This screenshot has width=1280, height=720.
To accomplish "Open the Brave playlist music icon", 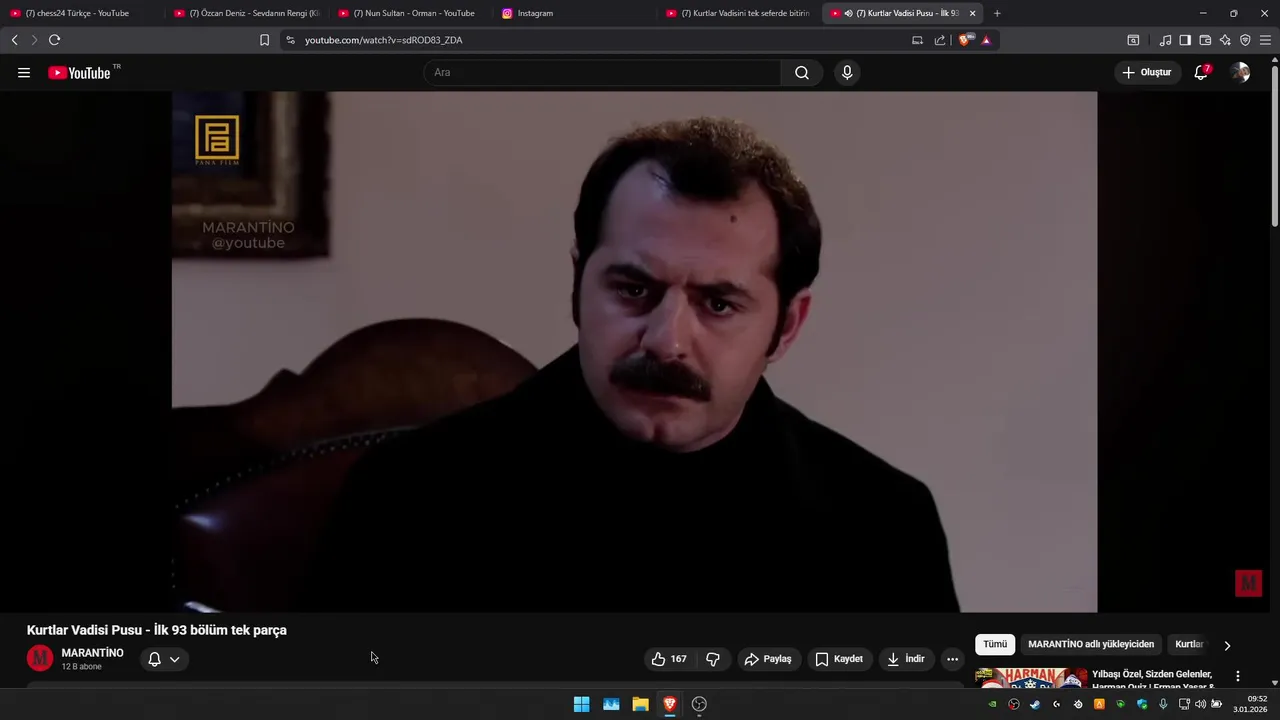I will 1165,40.
